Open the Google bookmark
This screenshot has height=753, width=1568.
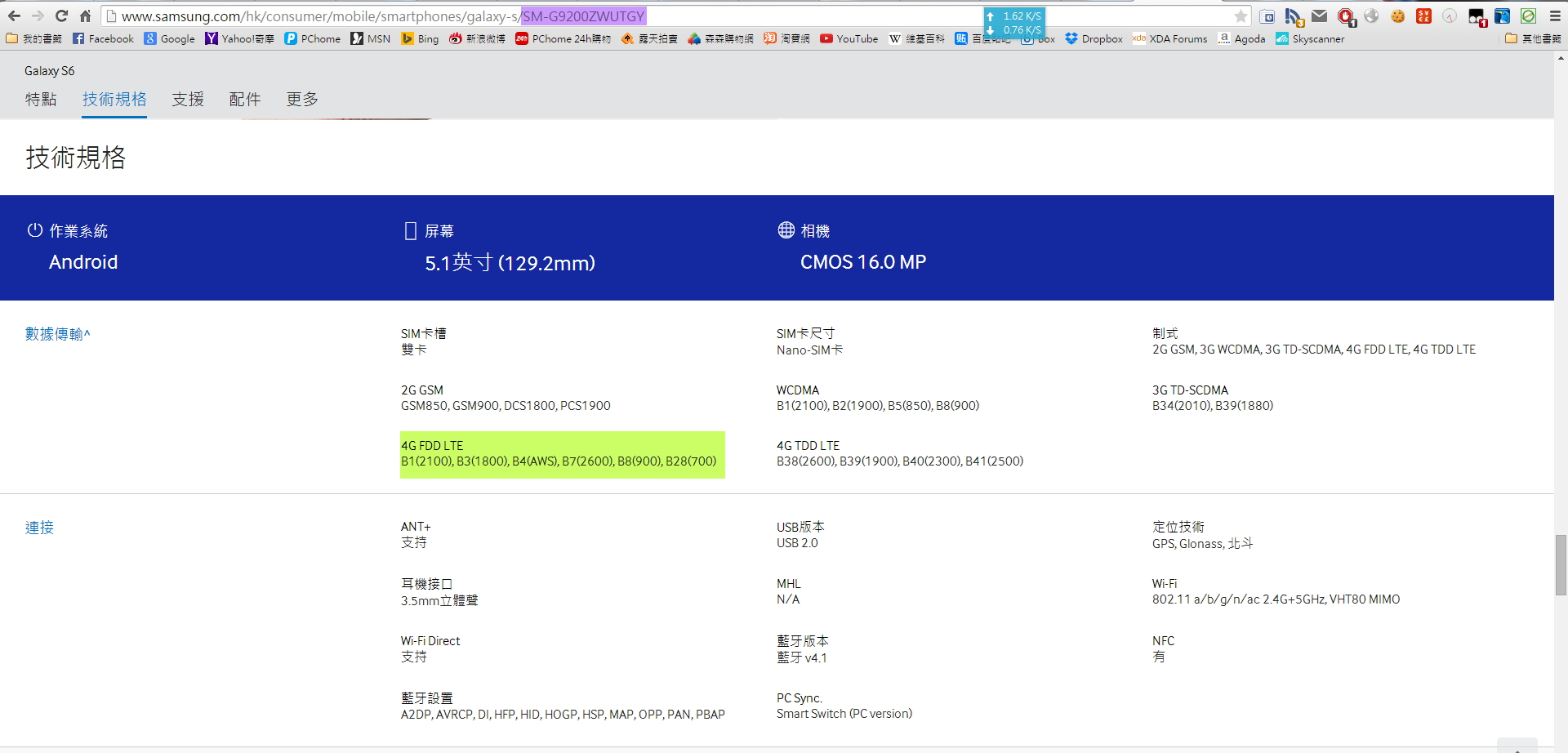(x=170, y=38)
